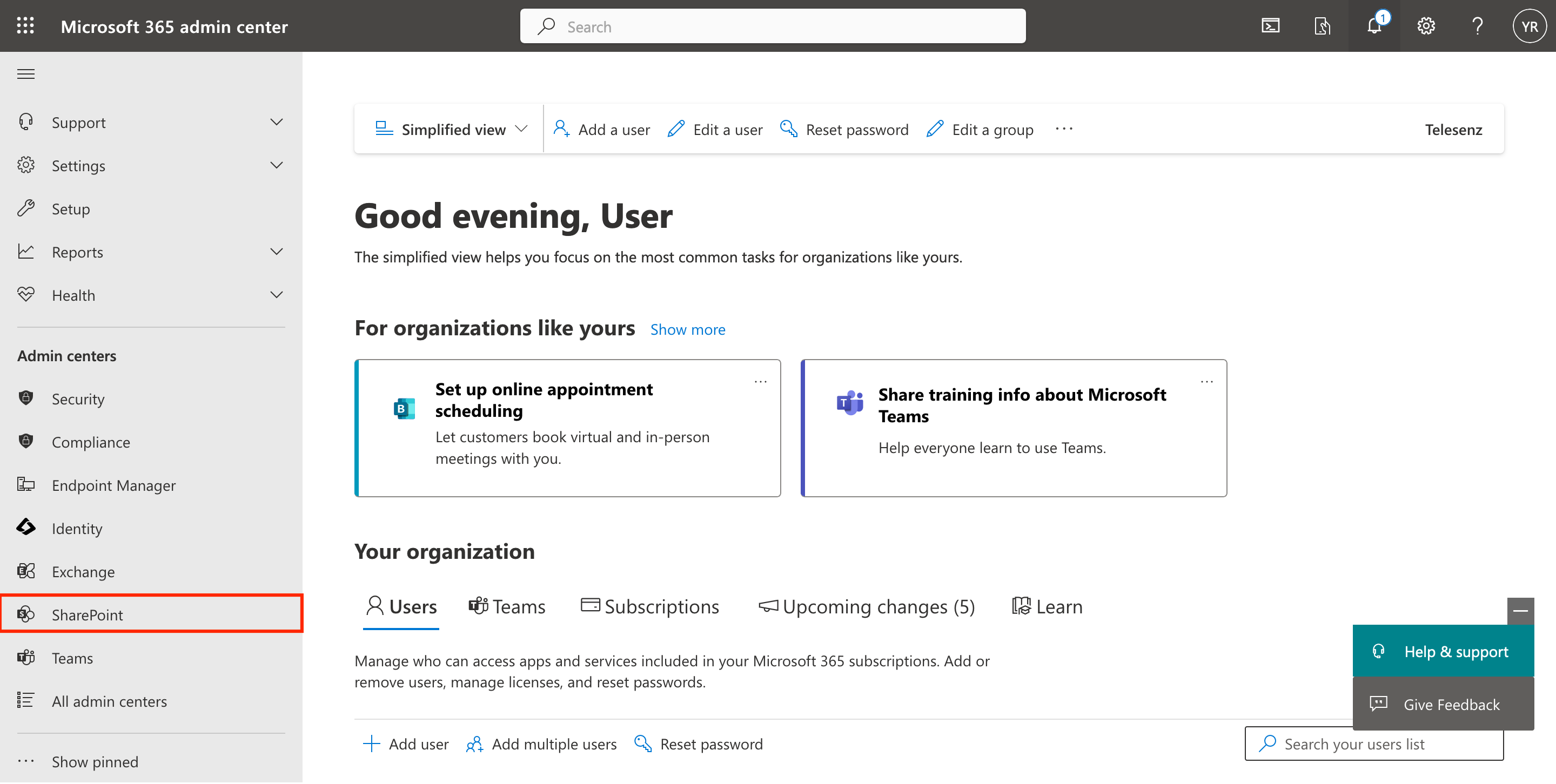
Task: Click the Bookings app icon on card
Action: [x=404, y=409]
